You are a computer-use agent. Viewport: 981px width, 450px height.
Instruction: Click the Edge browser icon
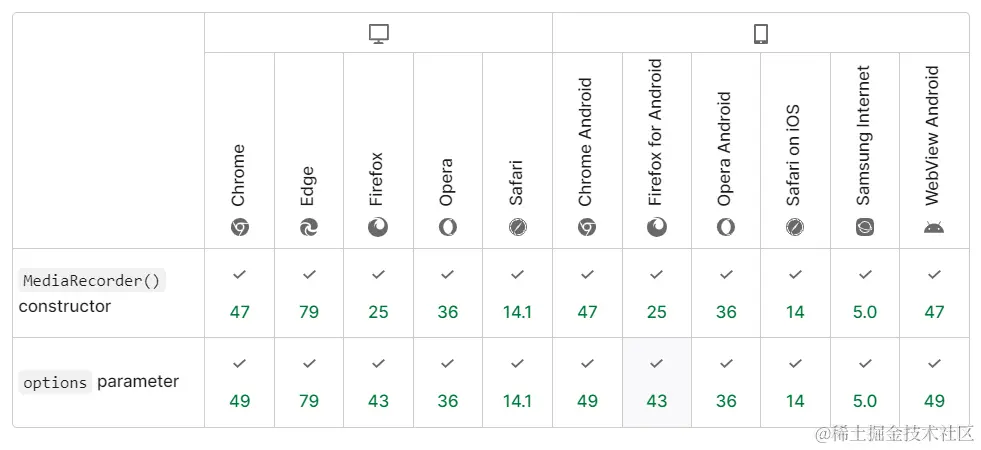pos(309,227)
